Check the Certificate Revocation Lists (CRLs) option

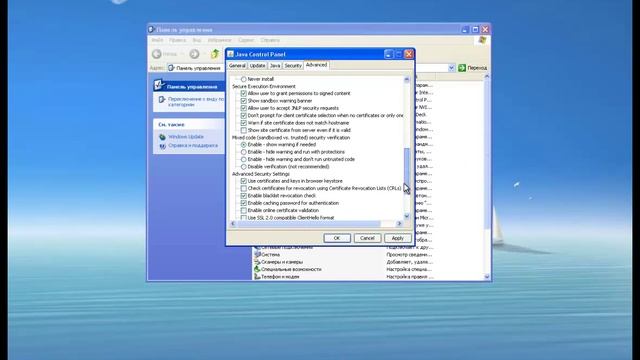click(243, 188)
